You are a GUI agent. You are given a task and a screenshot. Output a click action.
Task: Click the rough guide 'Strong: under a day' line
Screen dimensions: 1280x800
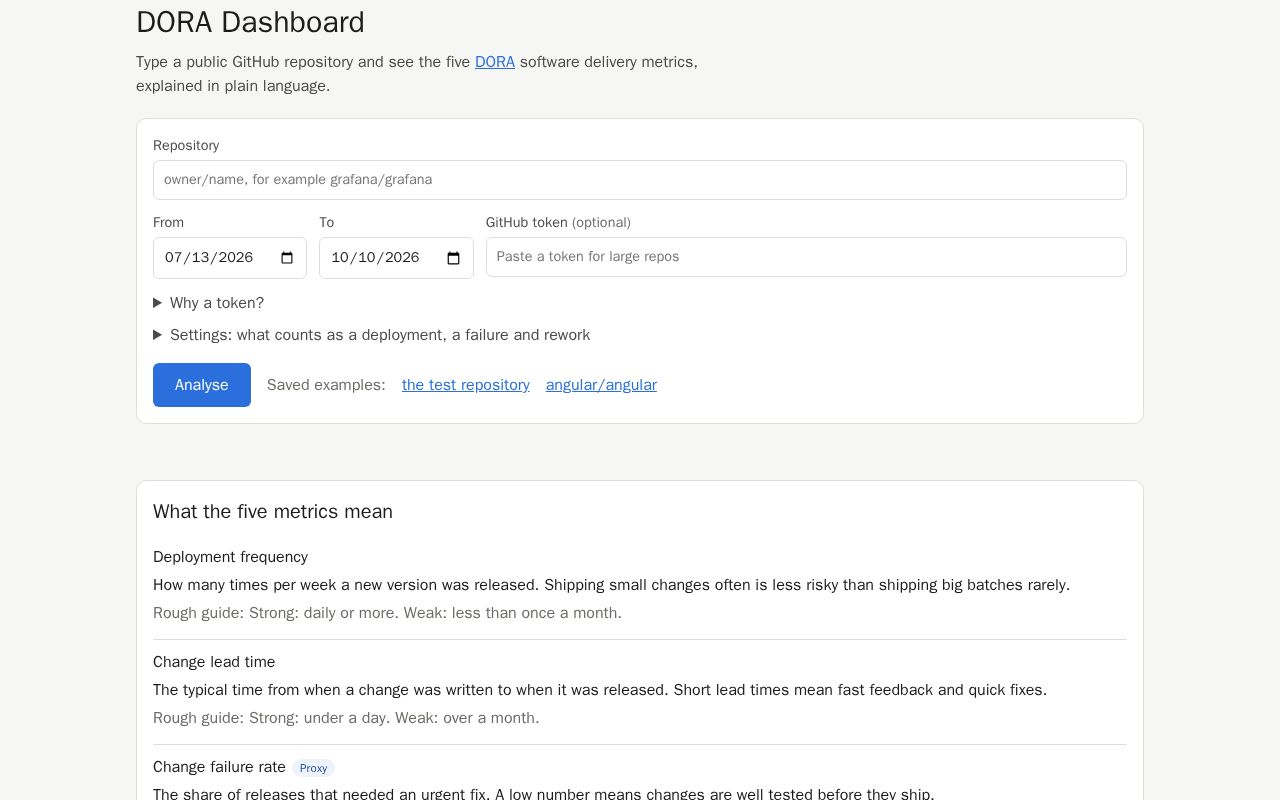[346, 718]
